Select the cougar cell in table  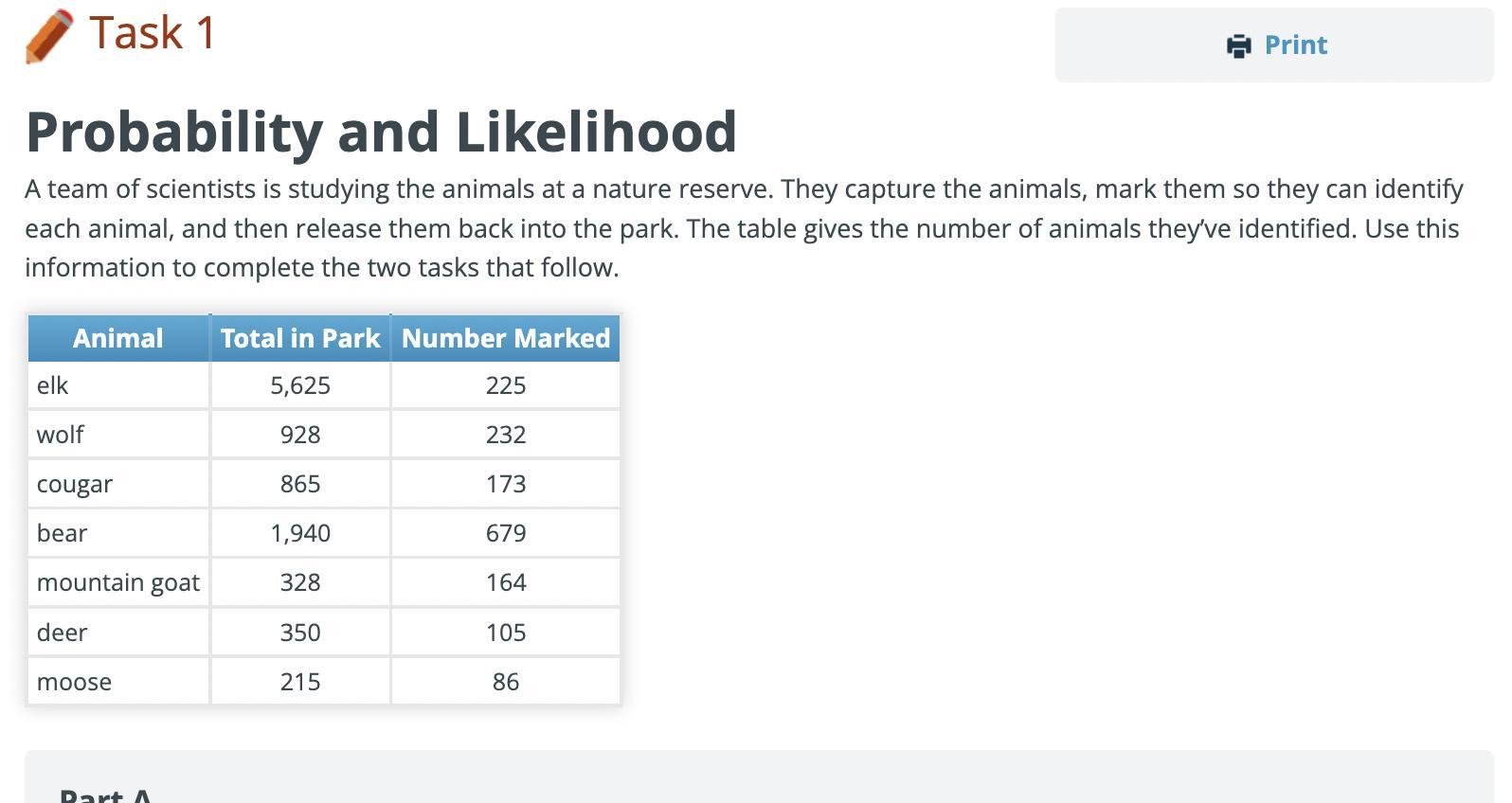[x=75, y=484]
